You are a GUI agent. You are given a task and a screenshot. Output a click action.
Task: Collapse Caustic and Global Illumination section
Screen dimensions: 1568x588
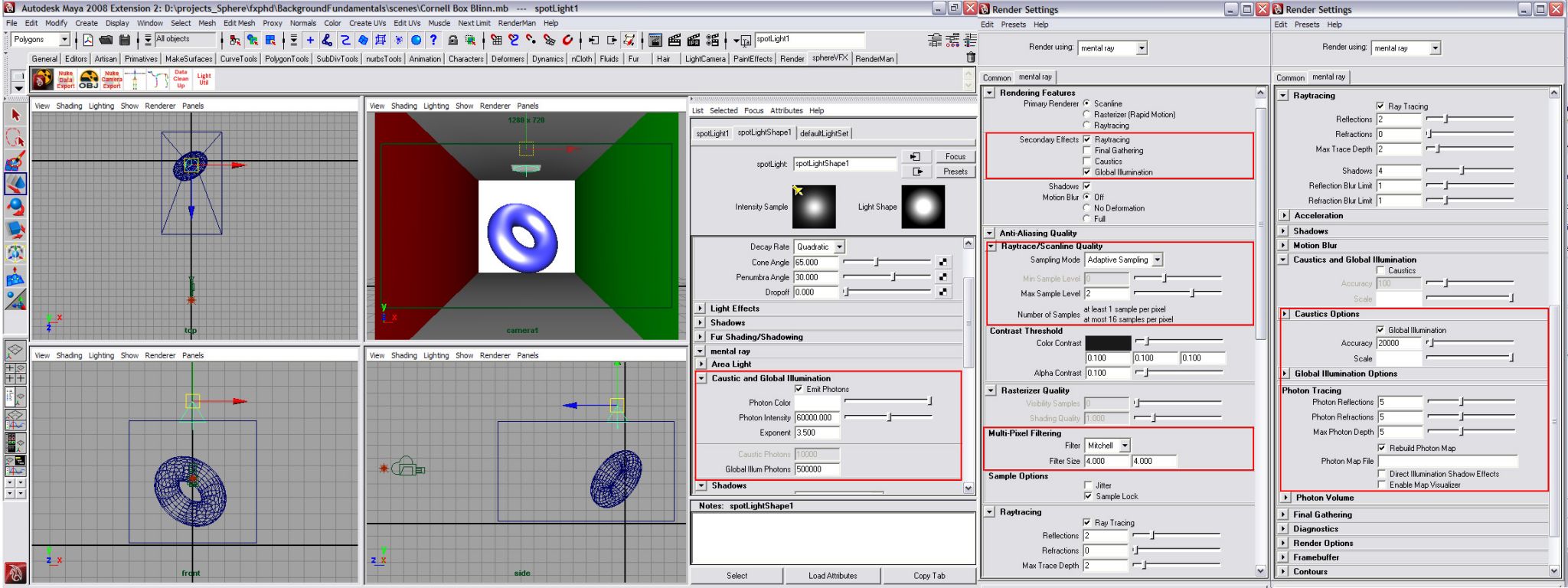(701, 378)
